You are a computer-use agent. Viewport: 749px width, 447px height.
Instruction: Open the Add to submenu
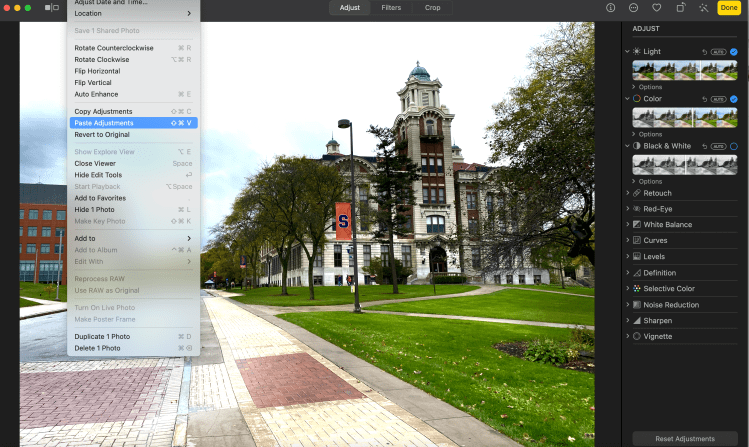coord(133,238)
